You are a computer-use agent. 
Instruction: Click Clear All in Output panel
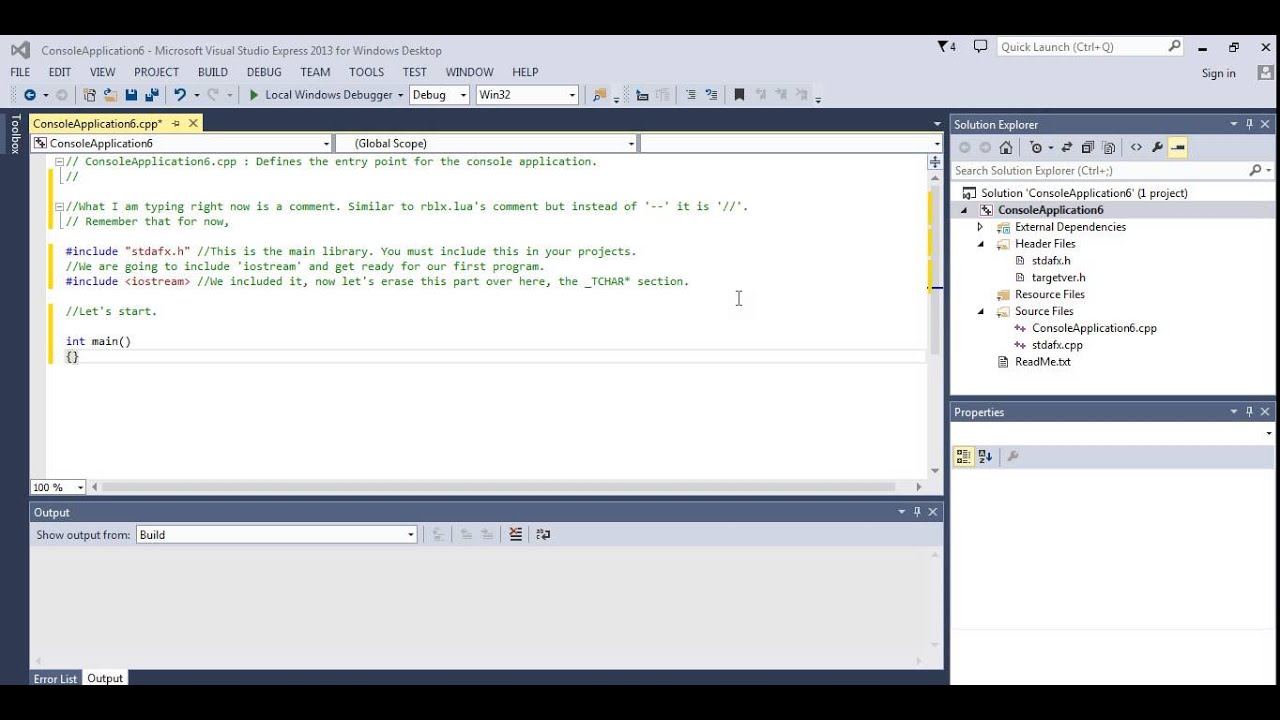tap(516, 535)
